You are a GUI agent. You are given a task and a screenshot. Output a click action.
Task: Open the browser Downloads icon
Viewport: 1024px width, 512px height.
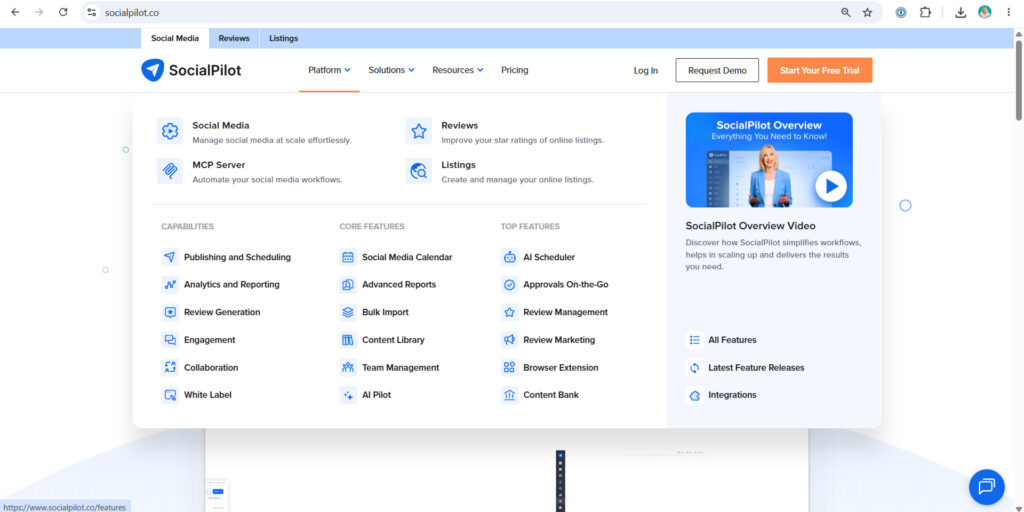[960, 12]
